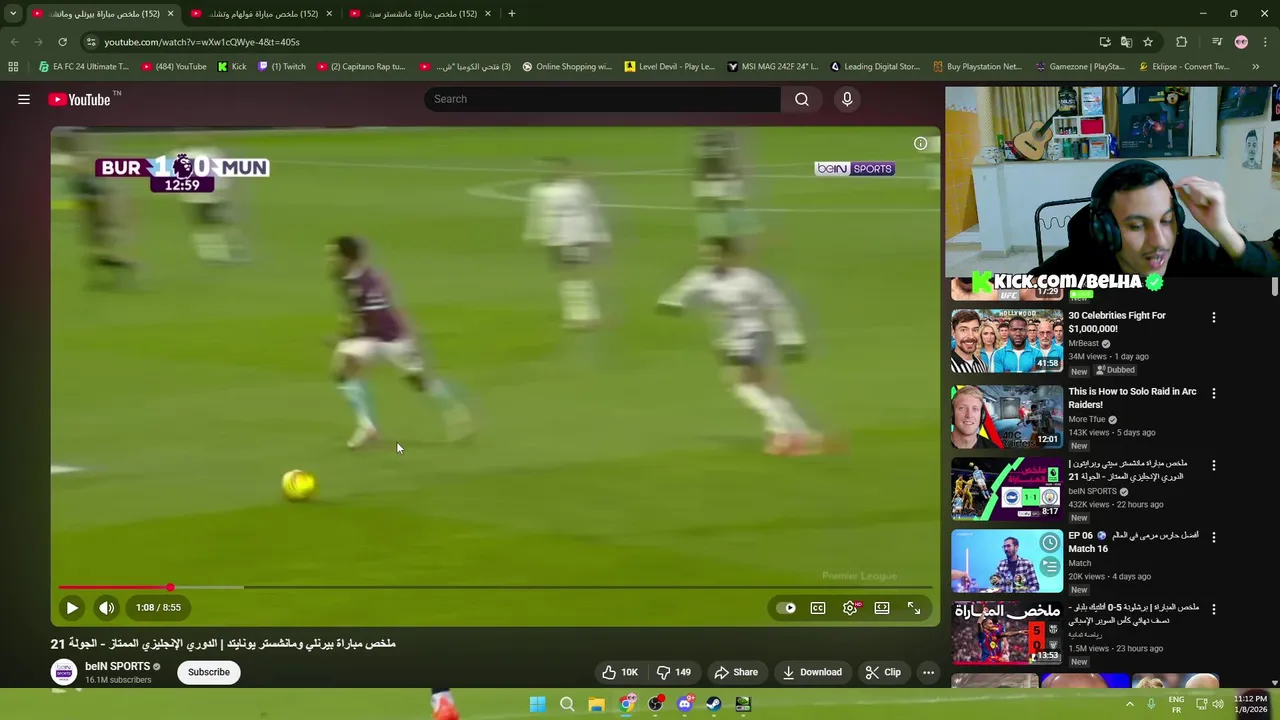Open options for Solo Raid Arc Raiders video
This screenshot has height=720, width=1280.
point(1214,393)
